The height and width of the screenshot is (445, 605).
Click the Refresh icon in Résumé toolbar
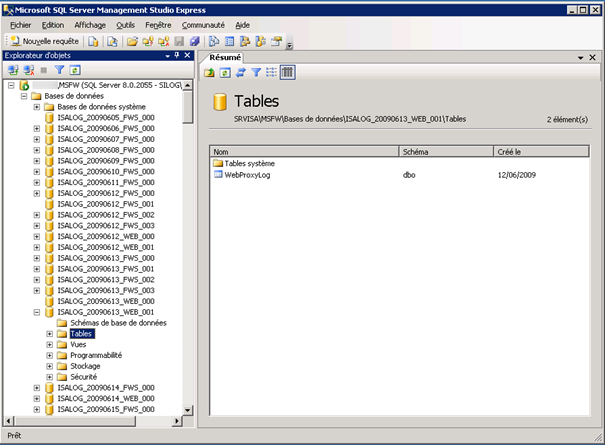[225, 72]
